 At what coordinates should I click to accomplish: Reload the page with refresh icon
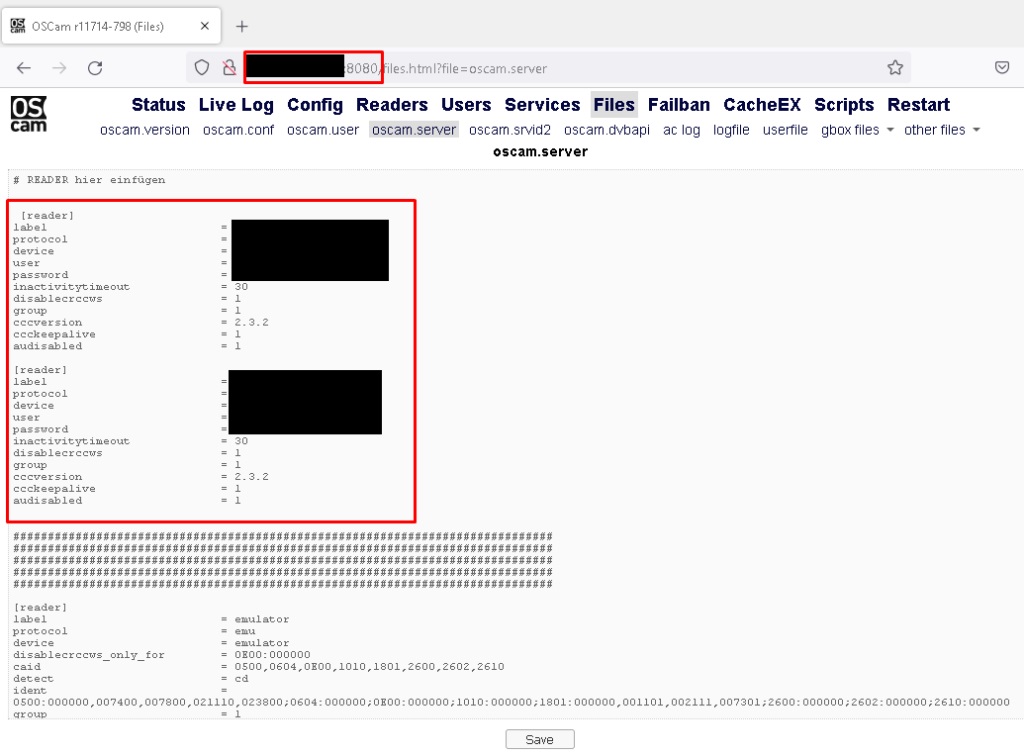click(95, 68)
